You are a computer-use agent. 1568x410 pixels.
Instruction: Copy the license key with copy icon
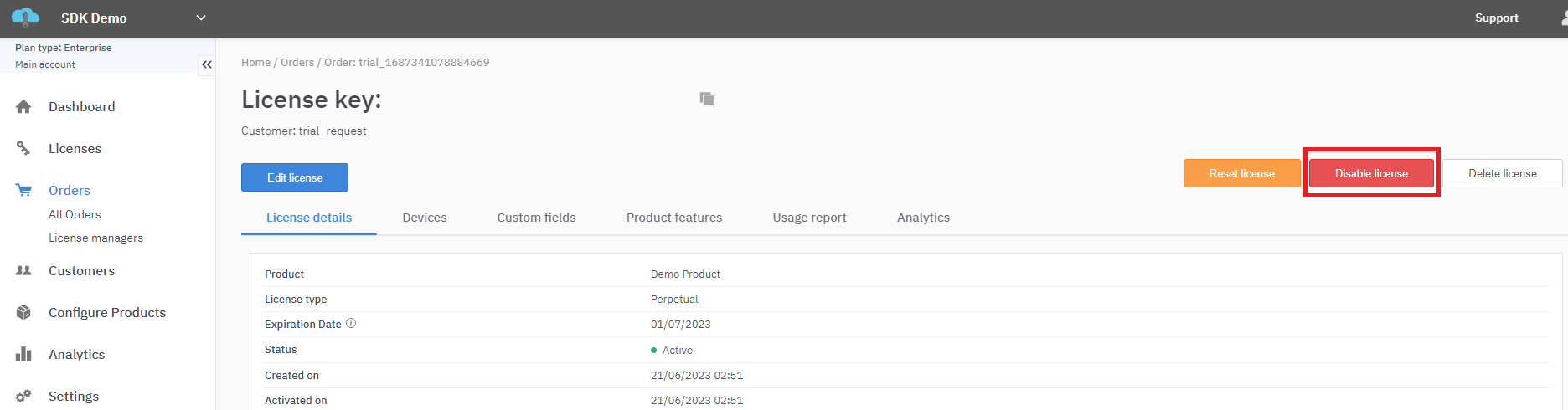(x=707, y=99)
